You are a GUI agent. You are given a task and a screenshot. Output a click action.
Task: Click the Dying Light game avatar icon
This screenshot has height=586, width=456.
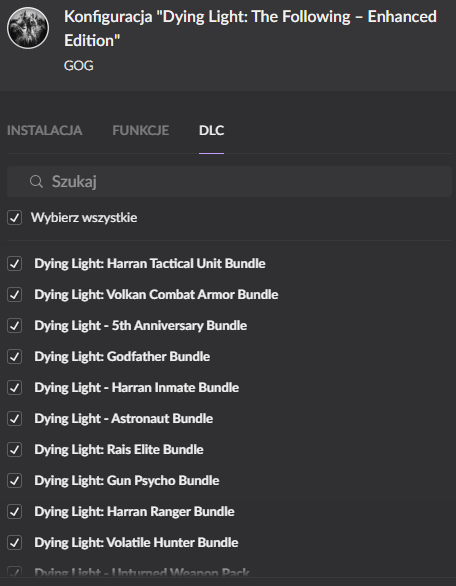pyautogui.click(x=28, y=28)
